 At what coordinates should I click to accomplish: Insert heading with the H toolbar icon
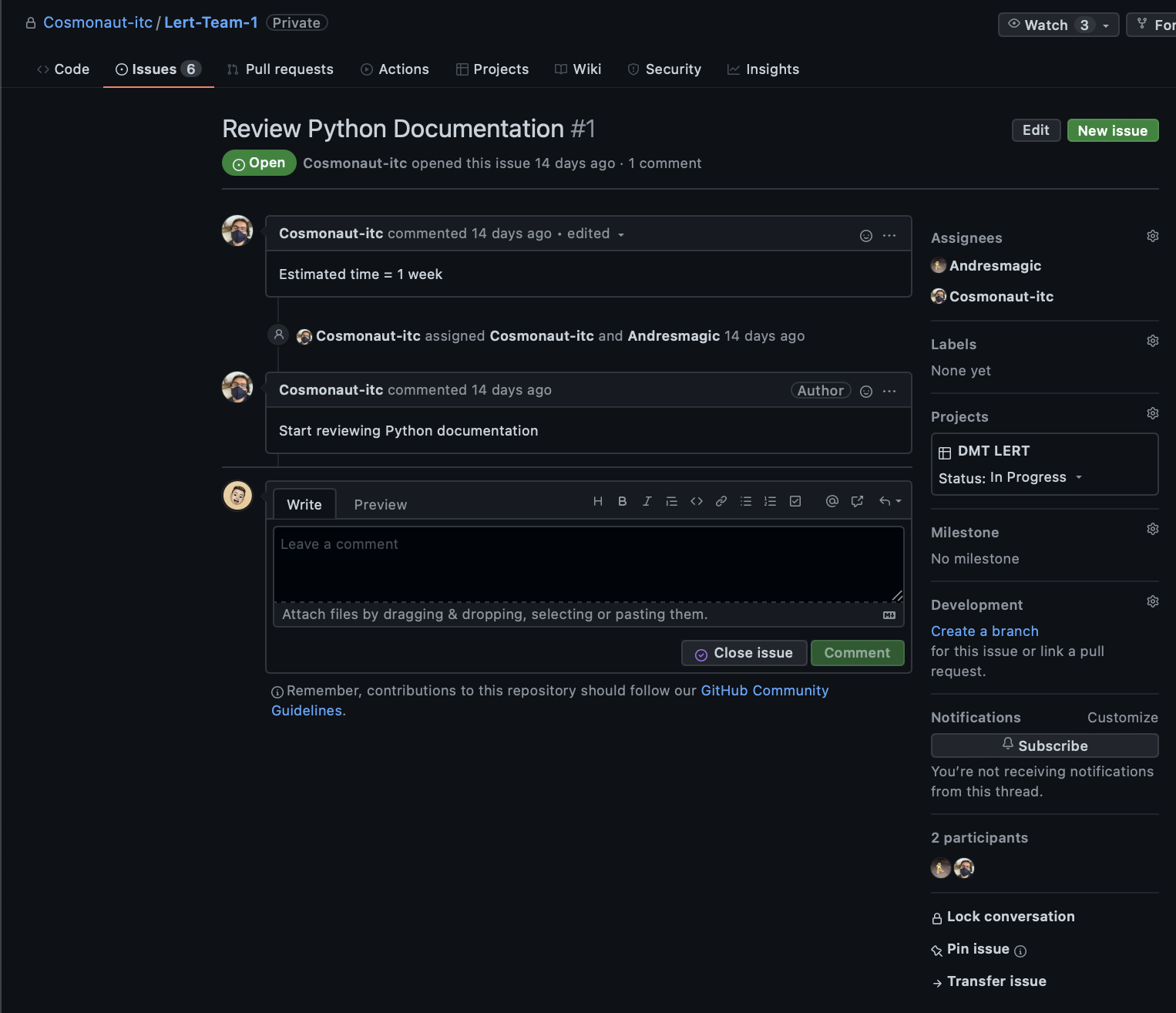[x=597, y=501]
